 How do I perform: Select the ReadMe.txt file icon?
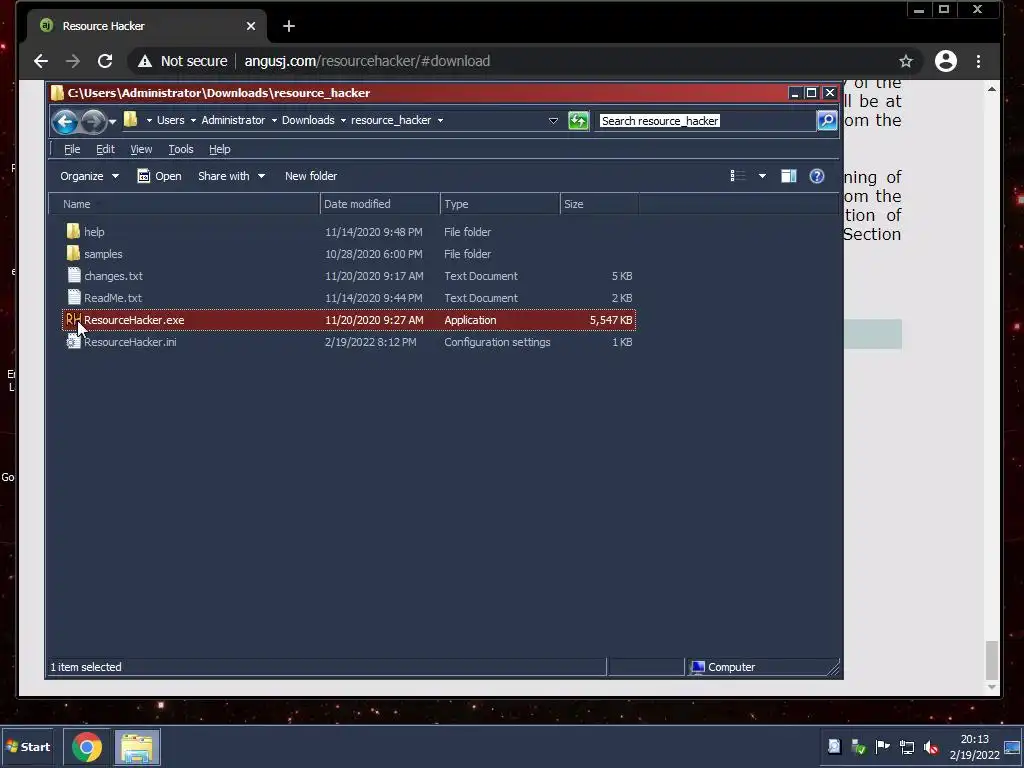pos(74,297)
